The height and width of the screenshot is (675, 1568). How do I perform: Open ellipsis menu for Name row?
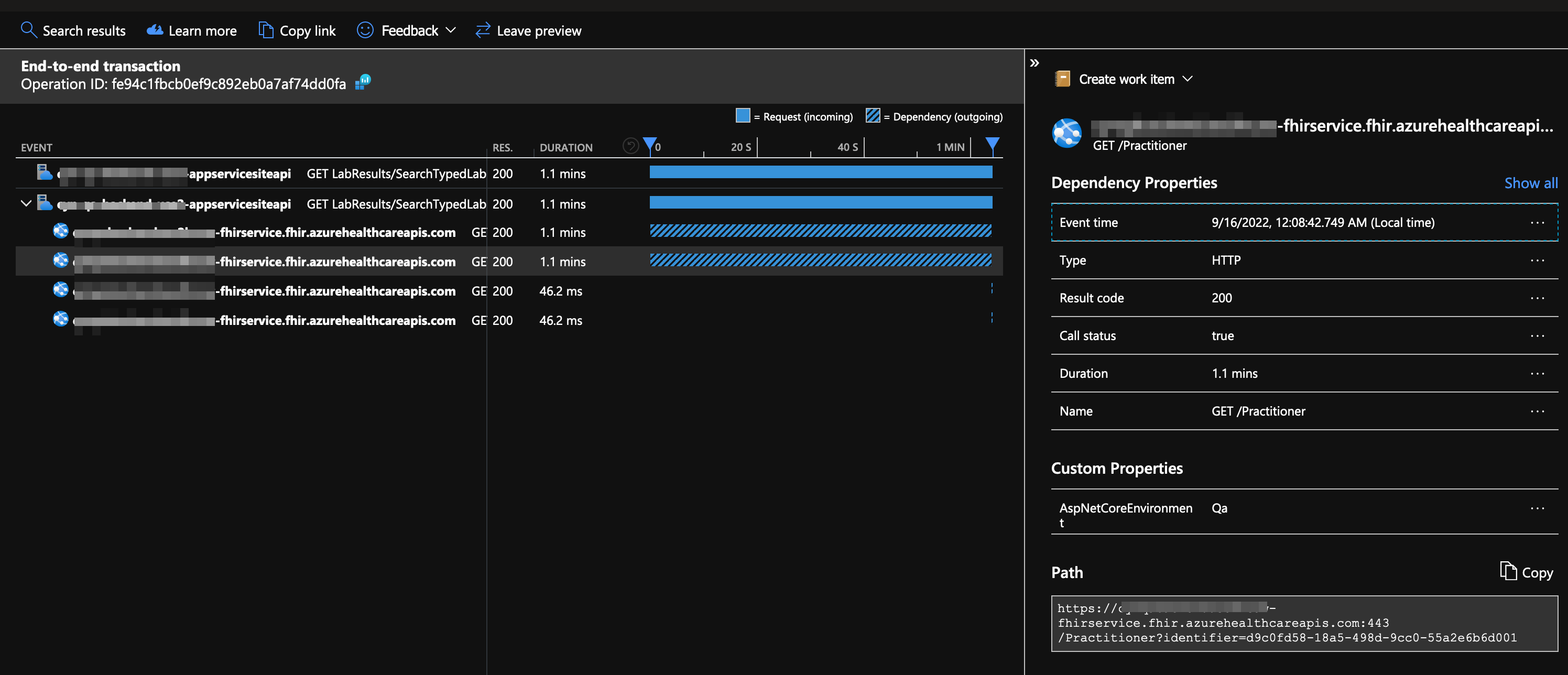coord(1537,411)
